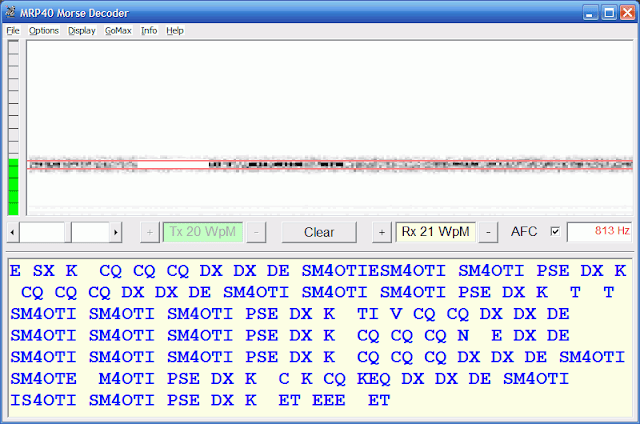
Task: Click the decoded word 'SX' in first line
Action: click(44, 271)
